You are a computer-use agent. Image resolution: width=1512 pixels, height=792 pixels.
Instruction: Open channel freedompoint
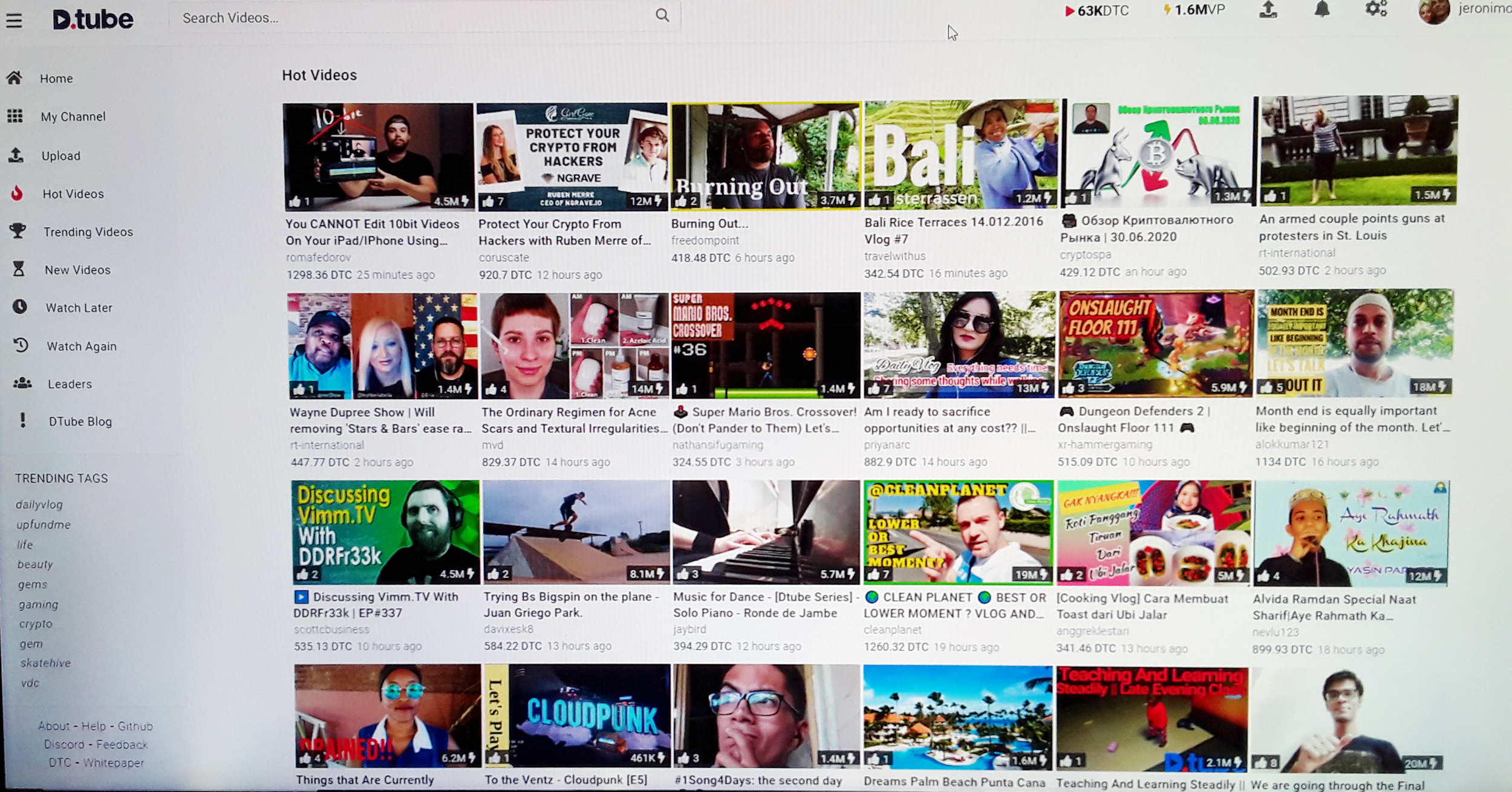coord(705,240)
